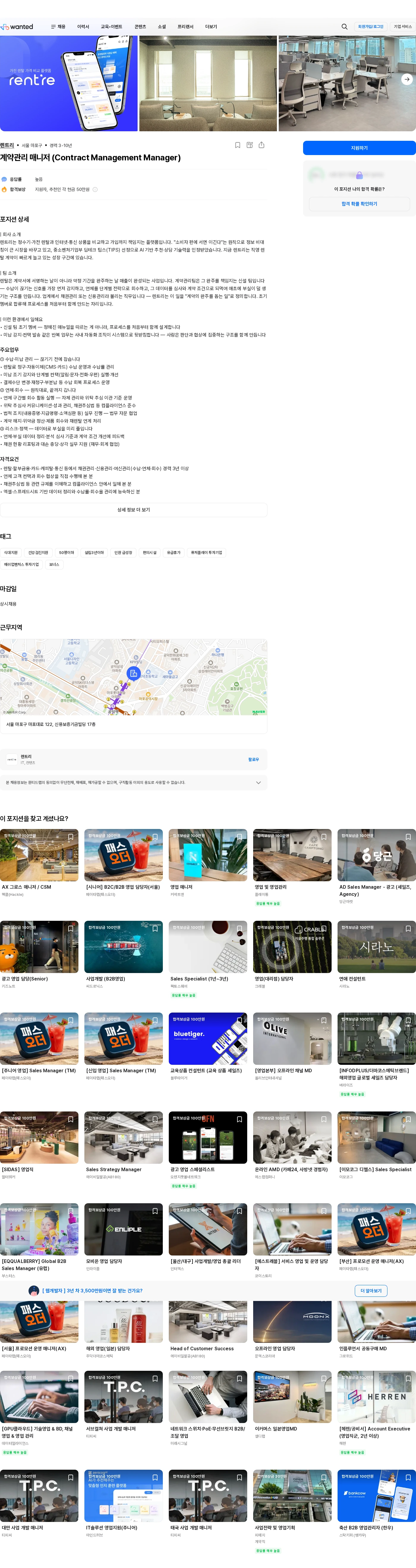Viewport: 416px width, 1568px height.
Task: Bookmark the Sales Strategy Manager card
Action: coord(155,1119)
